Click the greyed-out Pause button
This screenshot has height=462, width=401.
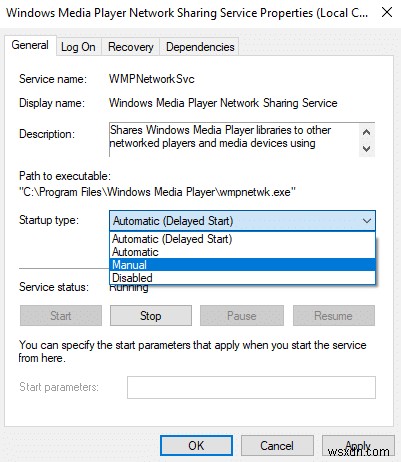(242, 316)
